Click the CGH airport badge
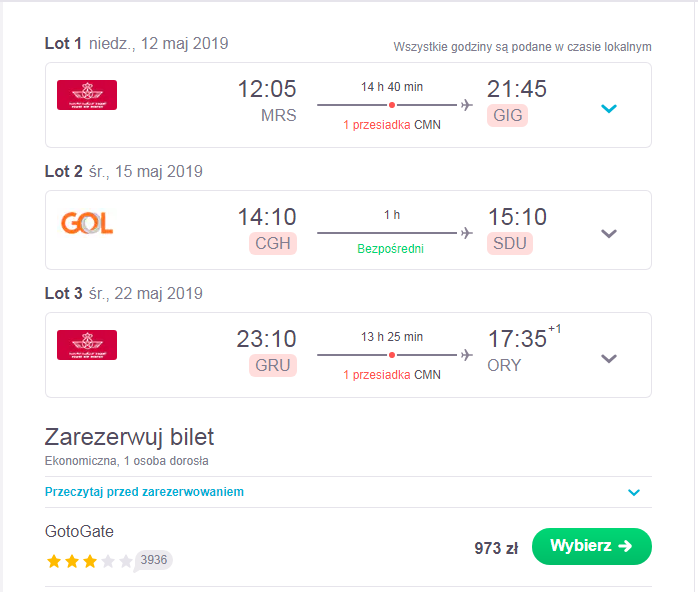 [273, 243]
